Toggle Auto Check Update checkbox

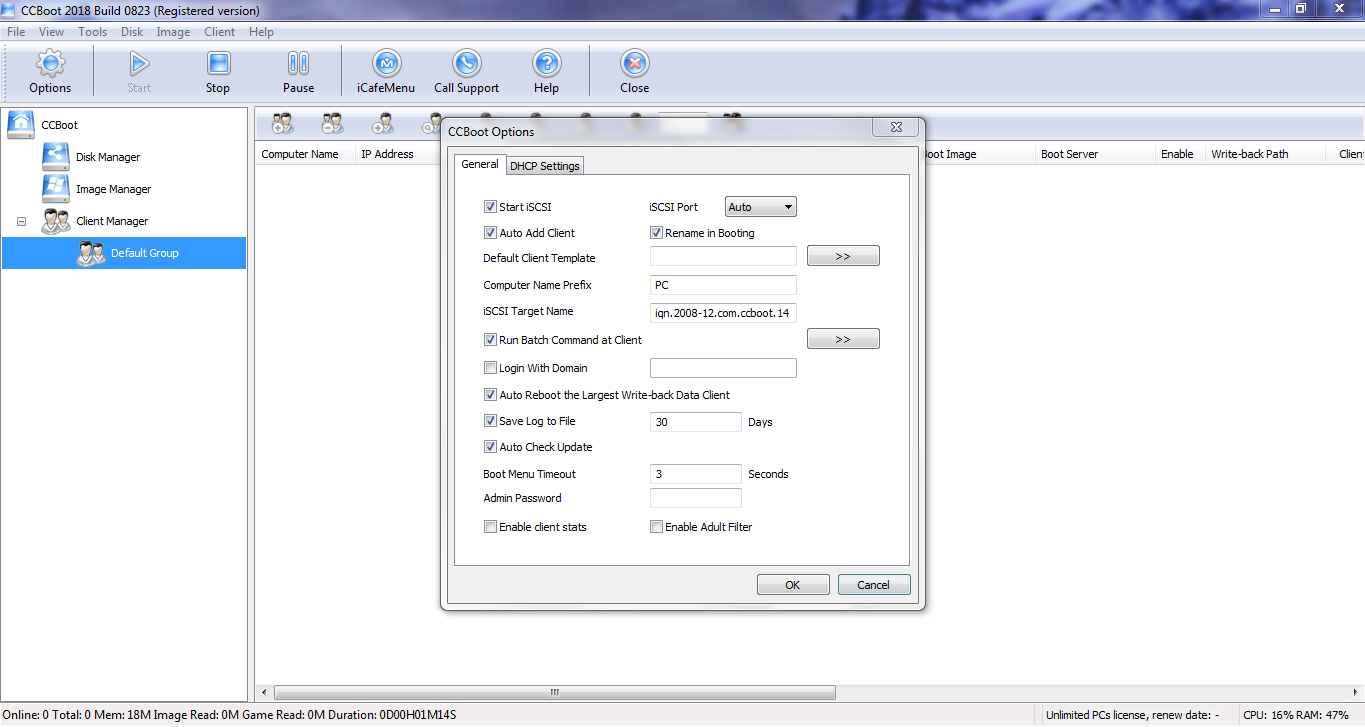click(490, 447)
